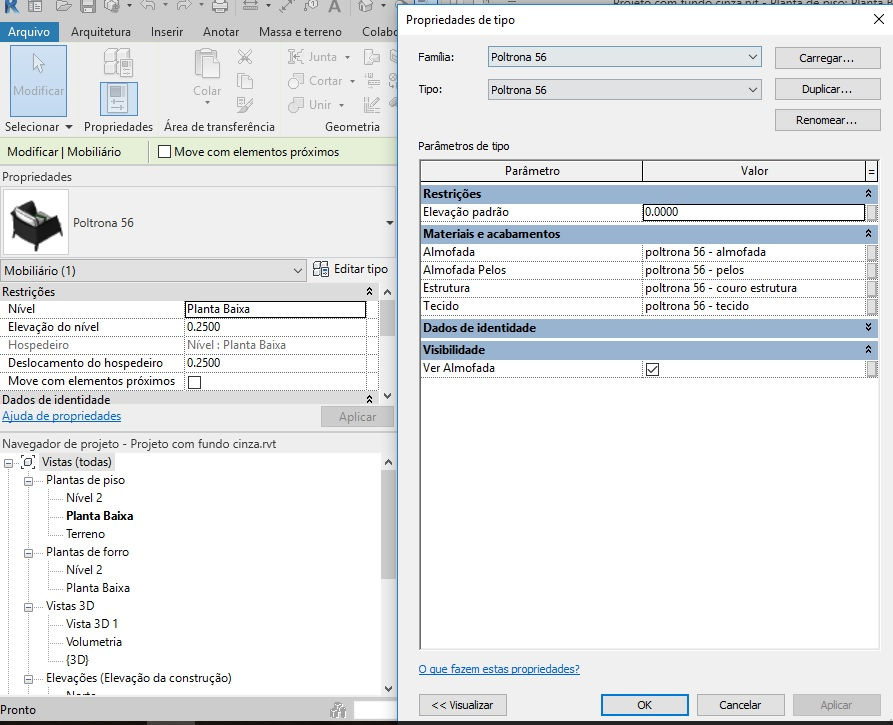Open the 'O que fazem estas propriedades?' link

click(499, 669)
